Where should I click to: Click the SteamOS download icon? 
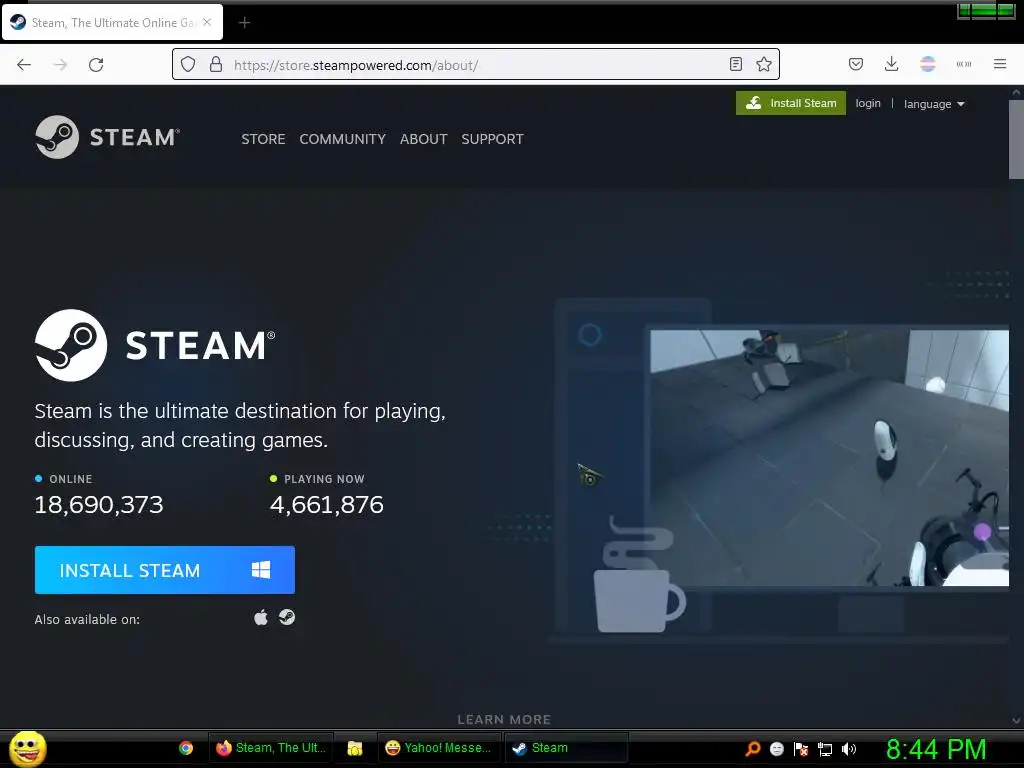pos(287,617)
